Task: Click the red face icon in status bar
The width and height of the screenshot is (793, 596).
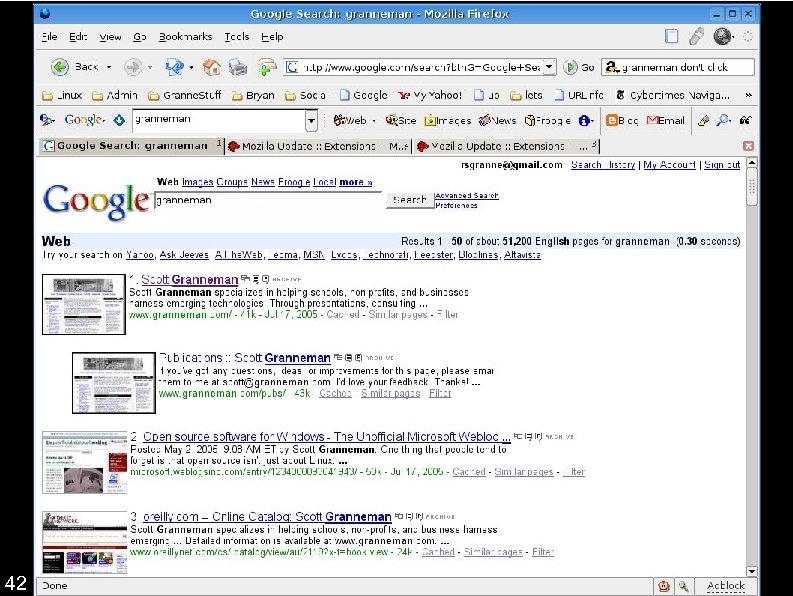Action: 664,586
